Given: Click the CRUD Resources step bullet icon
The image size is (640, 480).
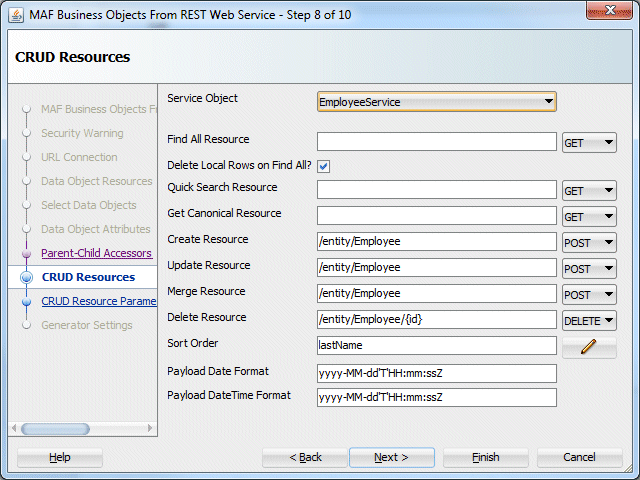Looking at the screenshot, I should (x=27, y=278).
